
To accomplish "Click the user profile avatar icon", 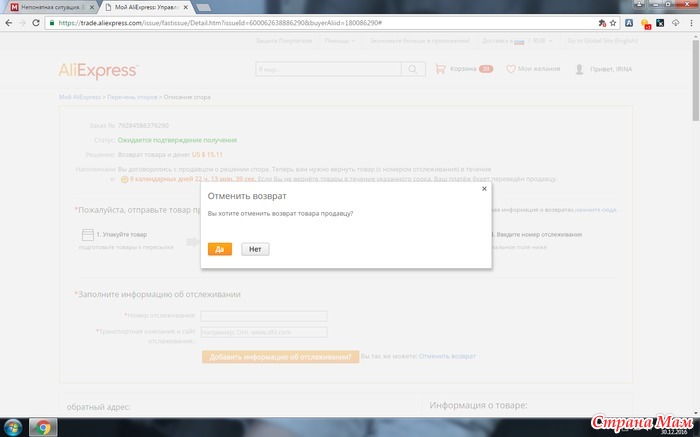I will pyautogui.click(x=579, y=69).
